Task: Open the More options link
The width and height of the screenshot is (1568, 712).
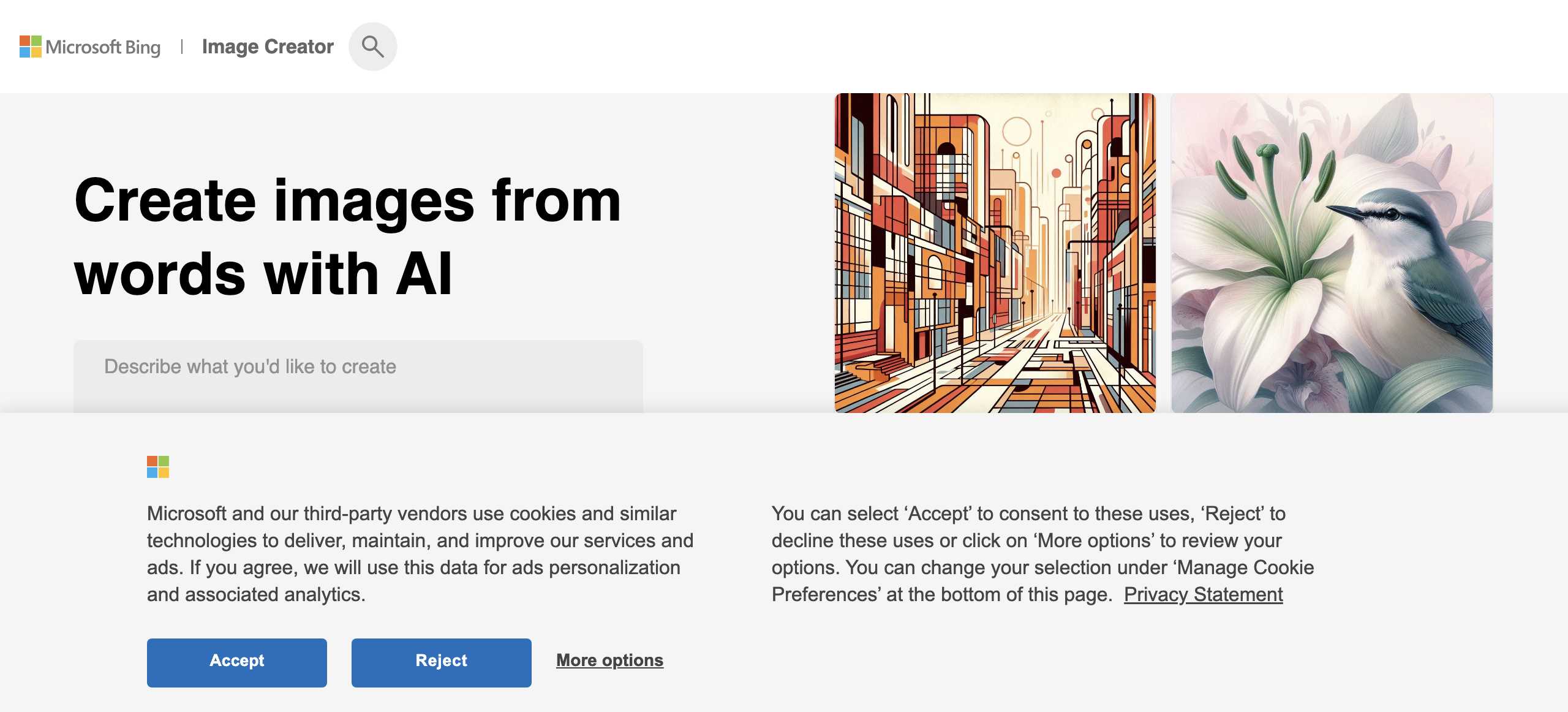Action: click(x=609, y=661)
